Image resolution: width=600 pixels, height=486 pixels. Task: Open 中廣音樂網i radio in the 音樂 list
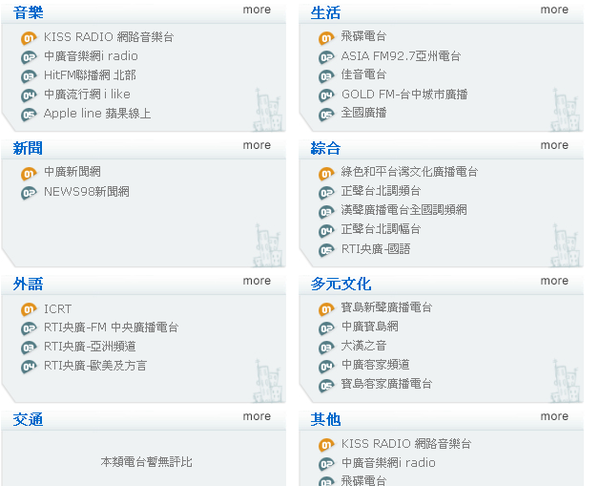click(x=91, y=56)
